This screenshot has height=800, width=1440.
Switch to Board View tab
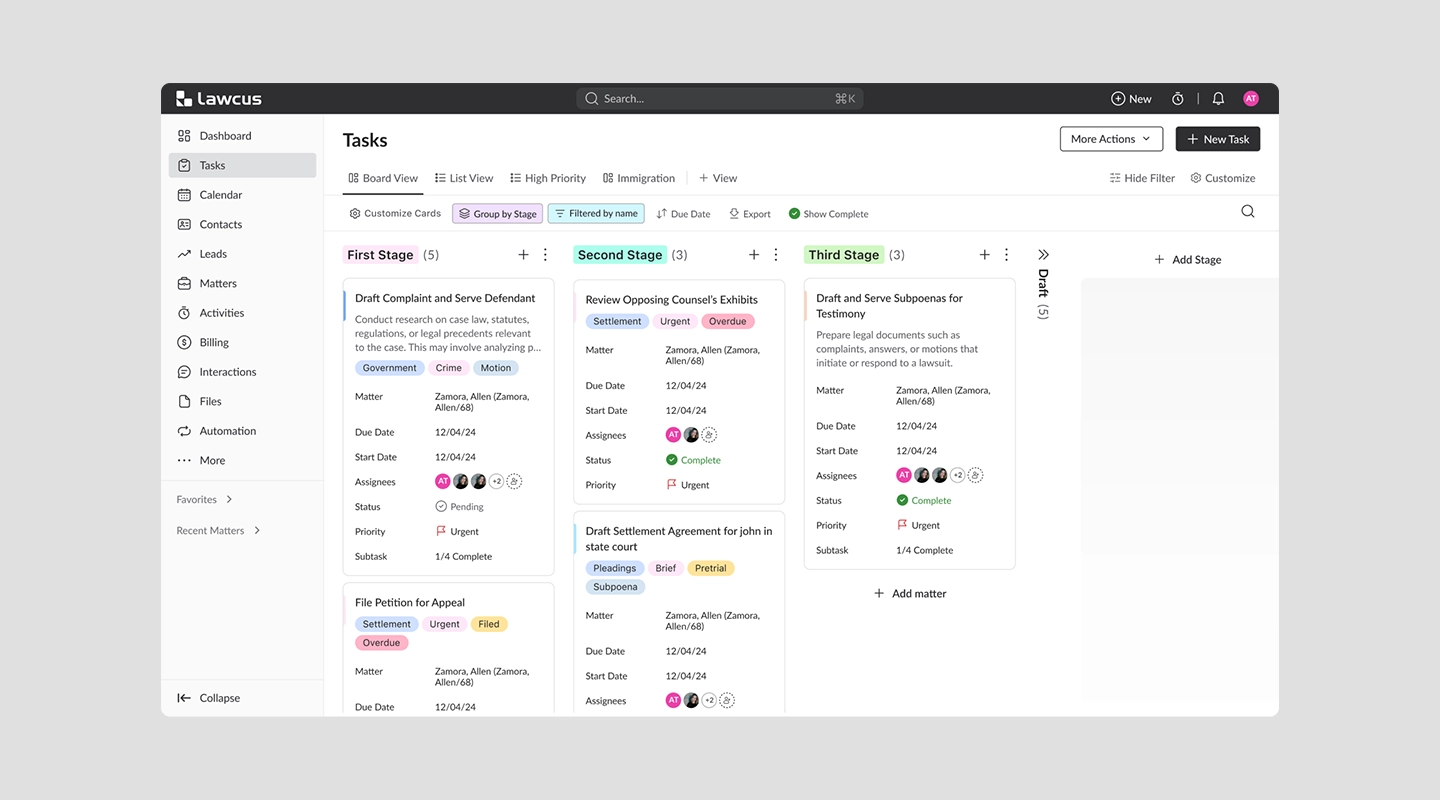click(383, 178)
